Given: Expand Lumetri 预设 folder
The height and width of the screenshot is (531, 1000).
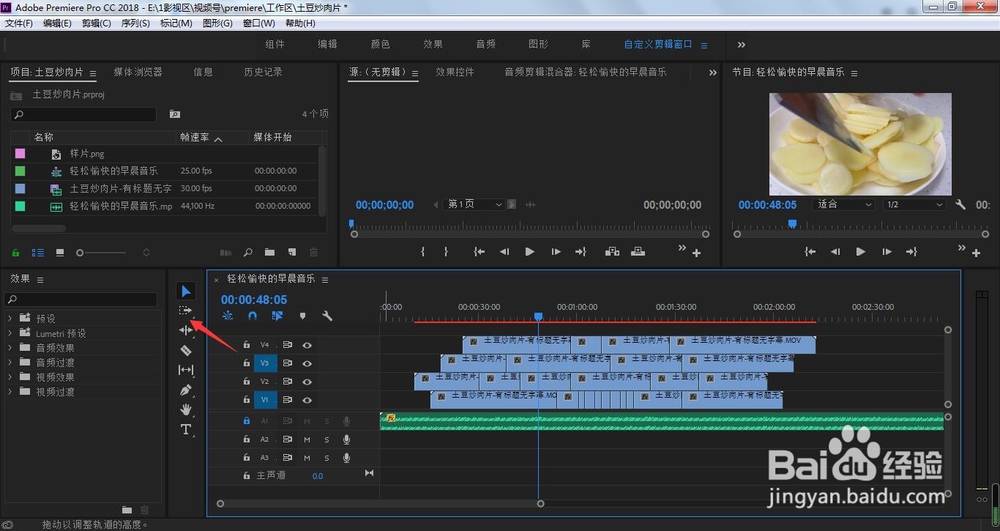Looking at the screenshot, I should [x=10, y=333].
